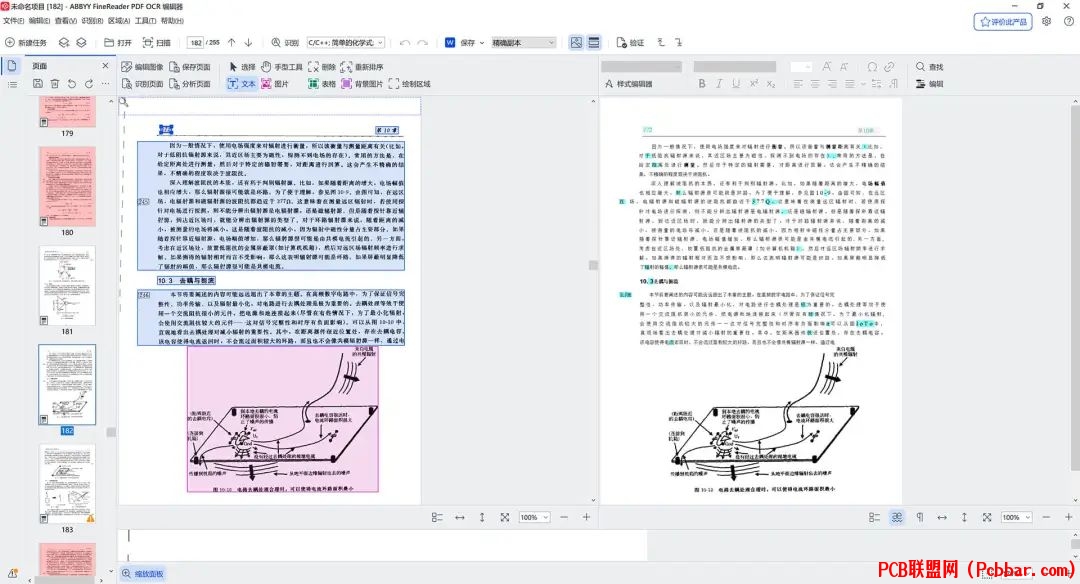Click the 重新排序 (Reorder areas) tool
1080x584 pixels.
coord(362,67)
